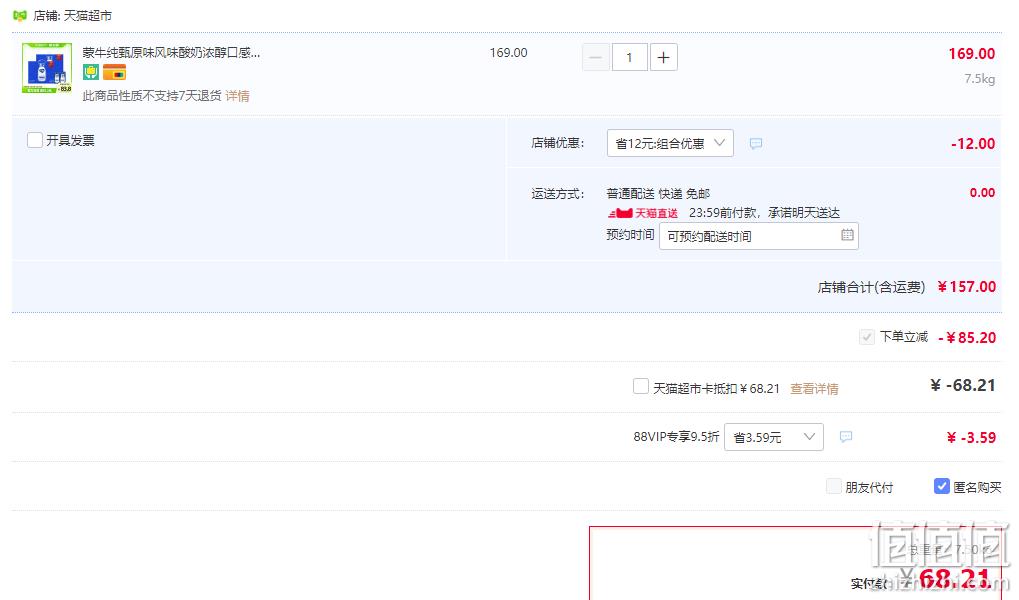Click the ¥ -68.21 card deduction amount
Screen dimensions: 1019x600
pyautogui.click(x=963, y=385)
